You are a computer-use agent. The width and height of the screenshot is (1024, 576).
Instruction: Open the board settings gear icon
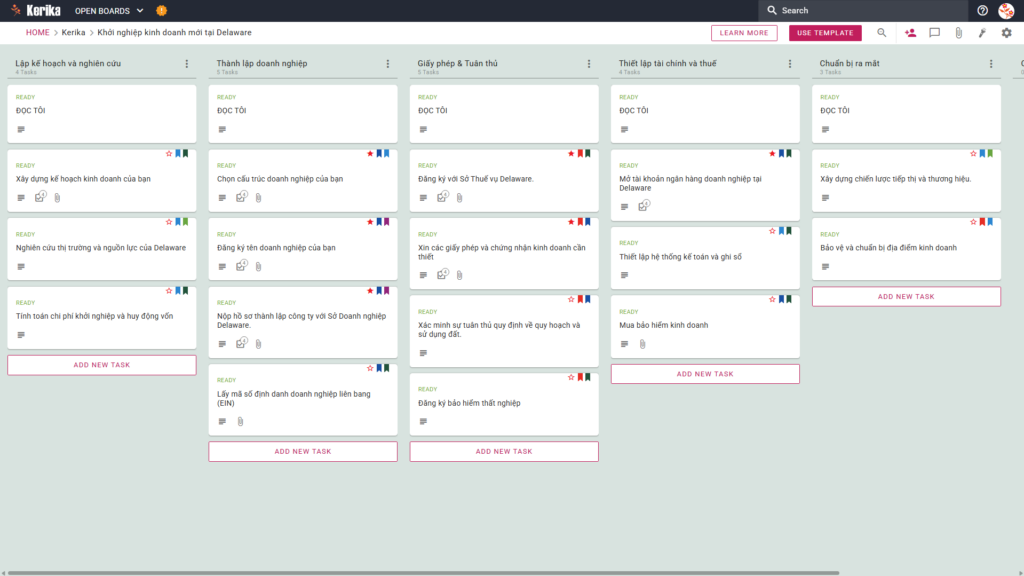(x=1006, y=33)
